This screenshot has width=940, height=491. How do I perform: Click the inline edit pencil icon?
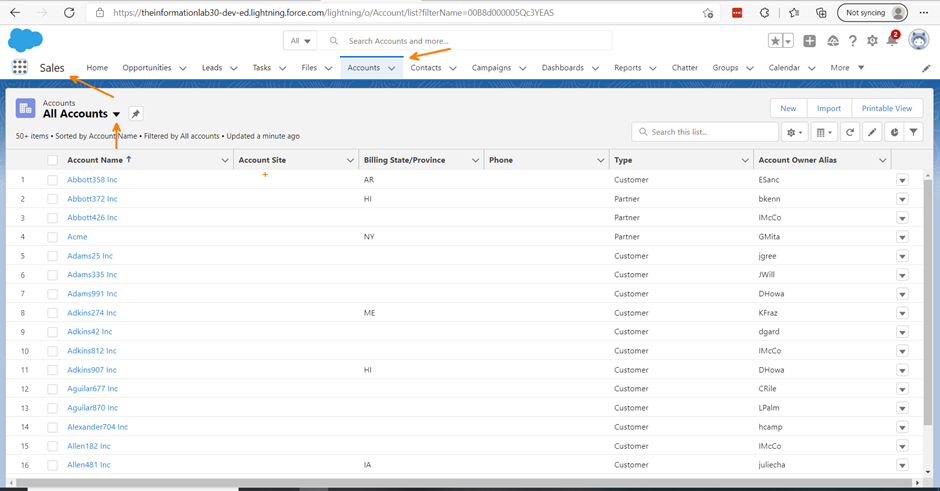872,132
